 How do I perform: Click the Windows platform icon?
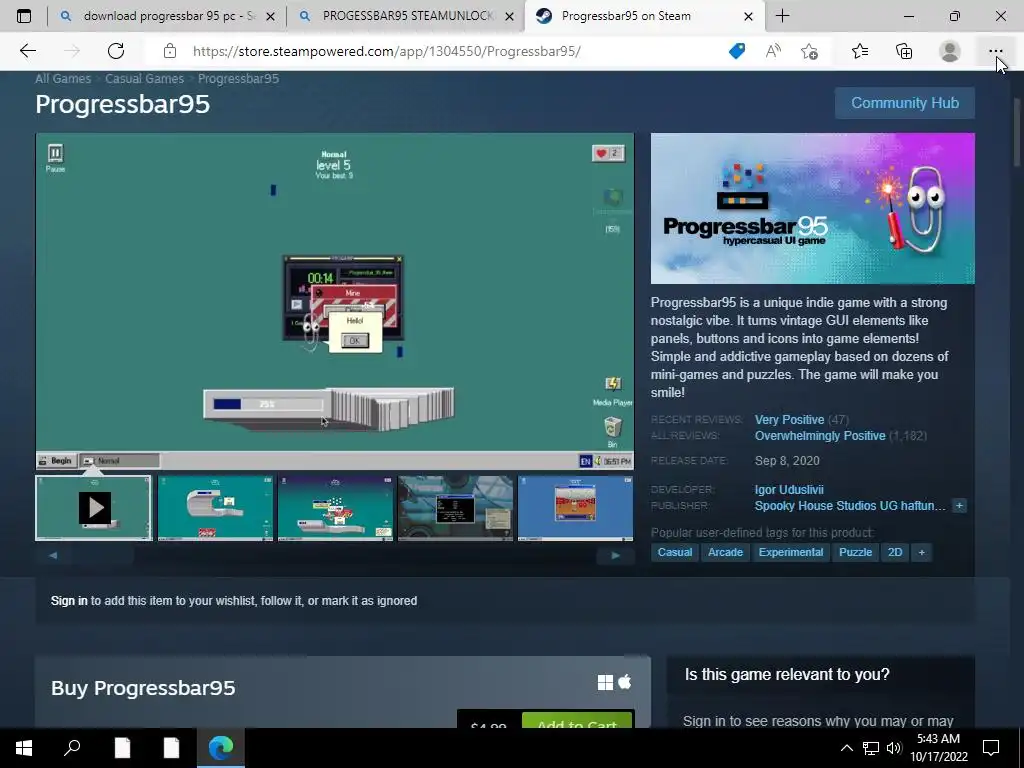pyautogui.click(x=605, y=682)
